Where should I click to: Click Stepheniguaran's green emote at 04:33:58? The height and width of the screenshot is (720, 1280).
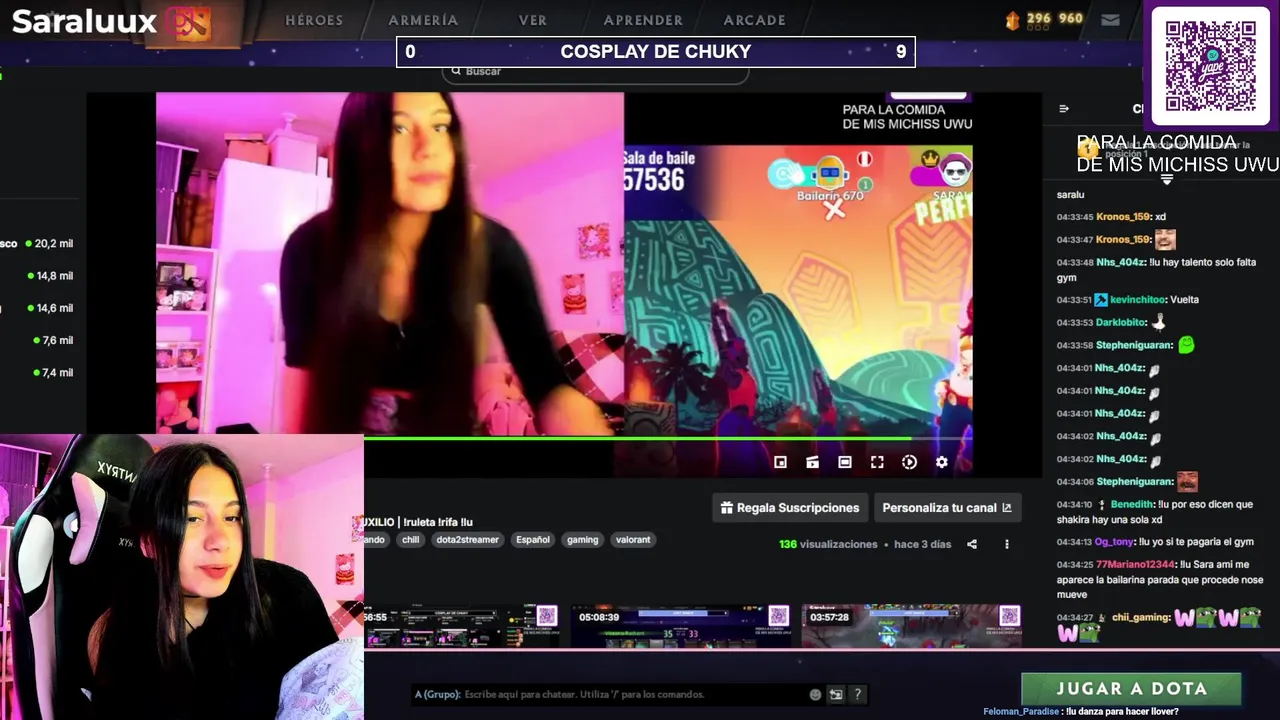[1186, 345]
